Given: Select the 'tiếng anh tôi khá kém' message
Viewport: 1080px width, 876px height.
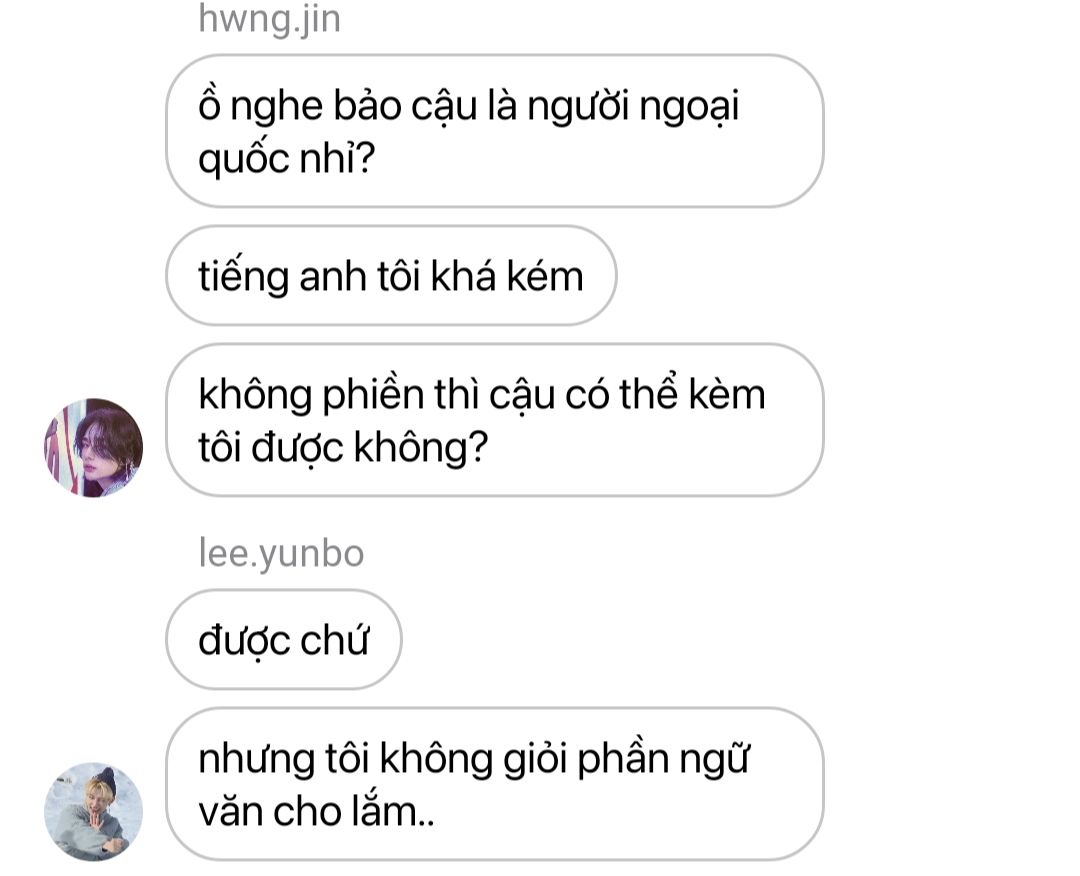Looking at the screenshot, I should 391,275.
